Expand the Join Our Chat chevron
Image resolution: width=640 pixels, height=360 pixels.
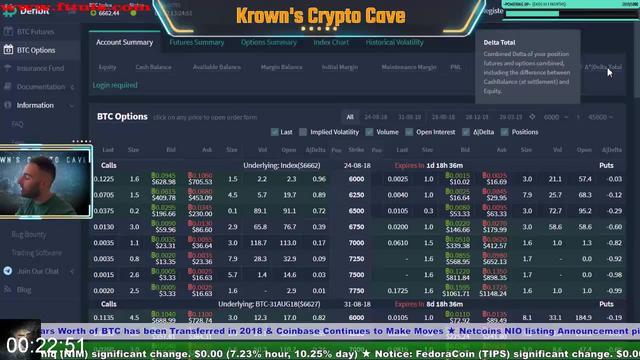(72, 271)
